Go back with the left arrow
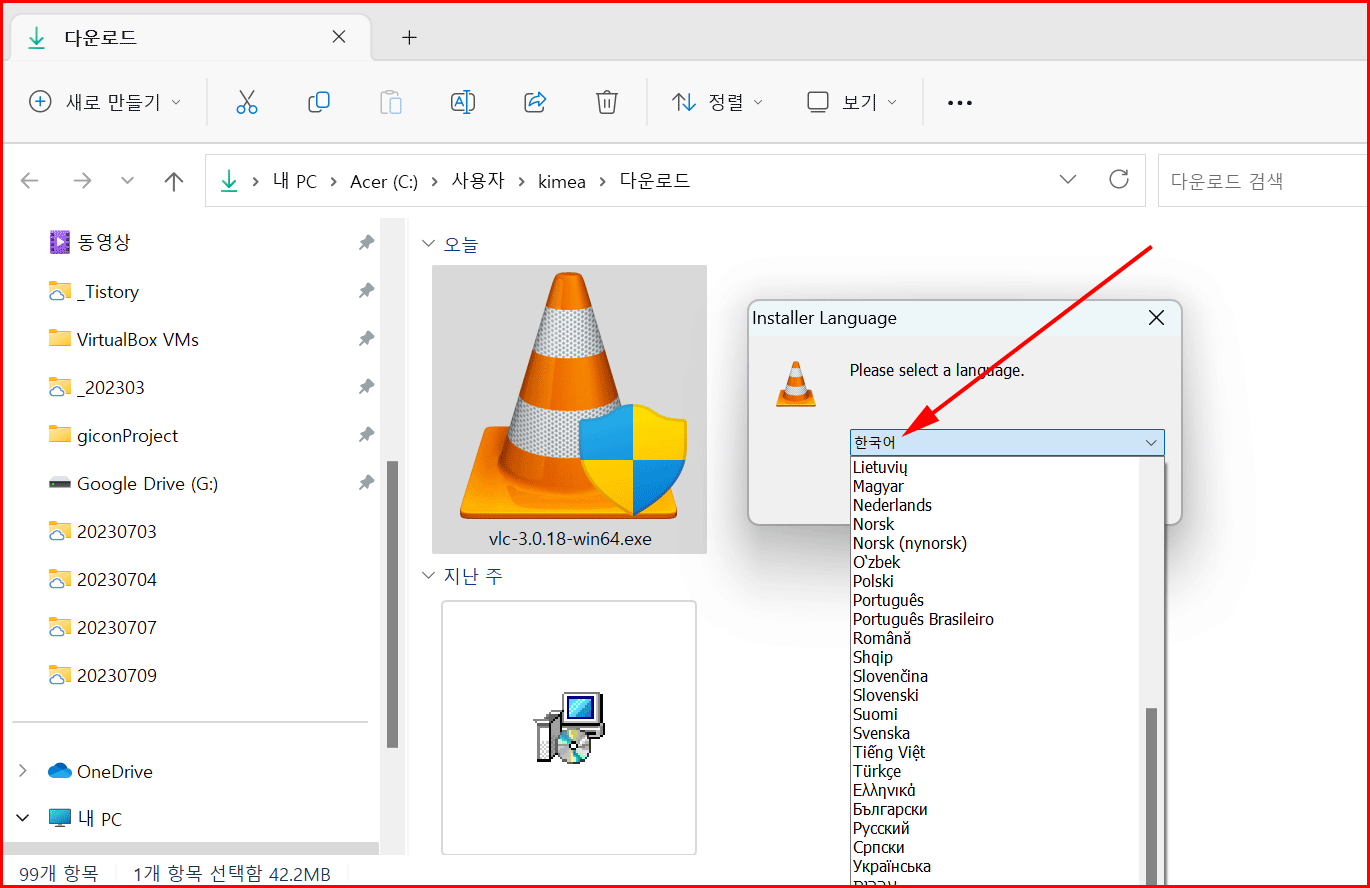 click(30, 181)
